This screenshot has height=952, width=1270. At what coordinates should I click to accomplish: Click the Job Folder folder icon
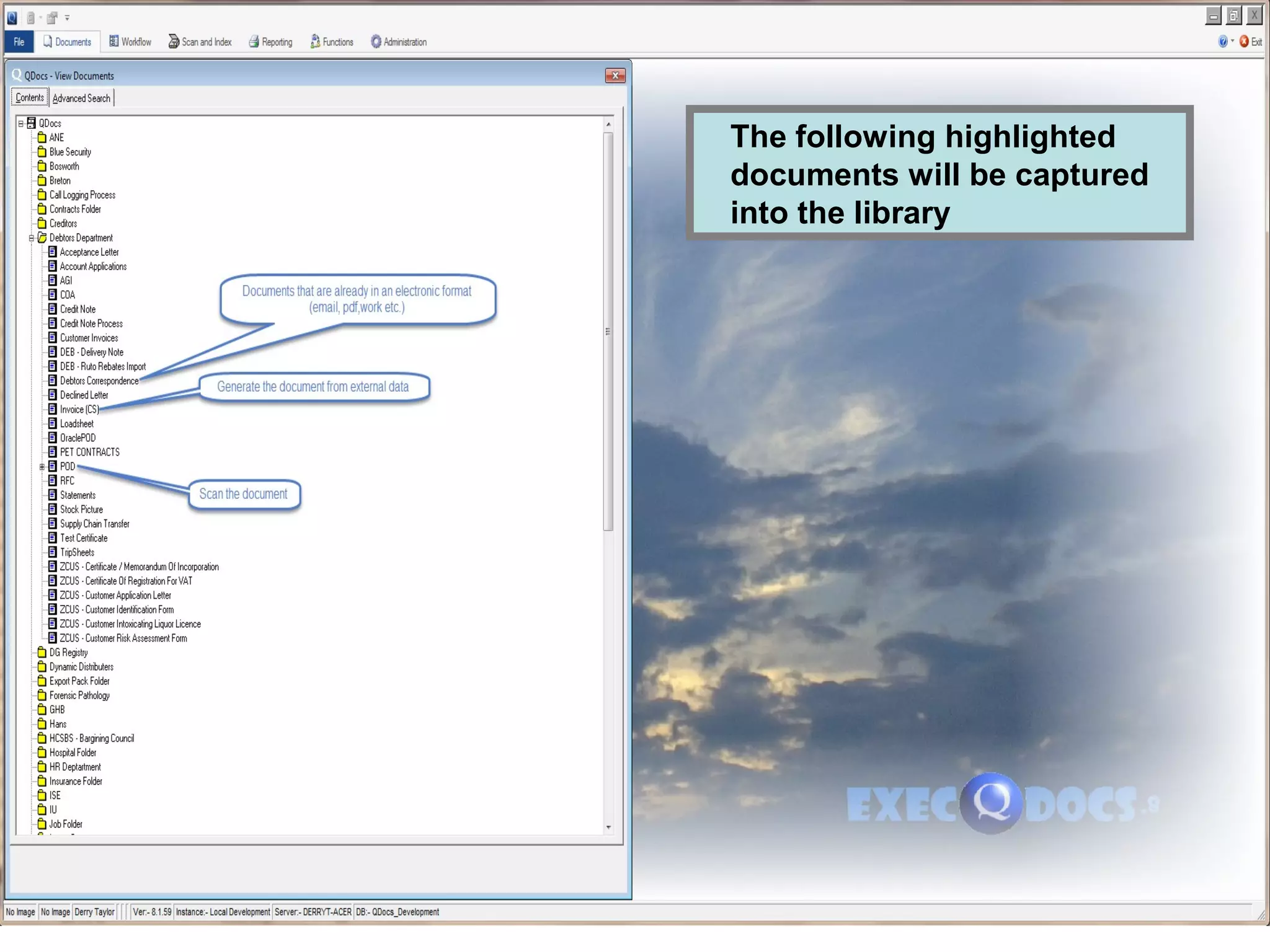[x=42, y=824]
